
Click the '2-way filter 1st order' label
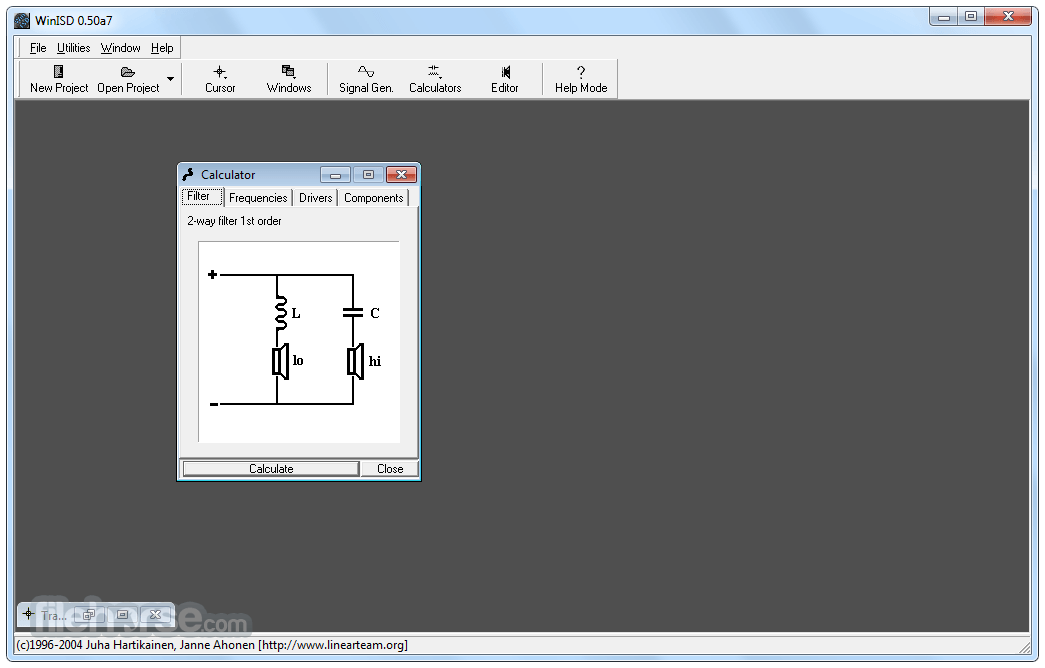[x=234, y=221]
